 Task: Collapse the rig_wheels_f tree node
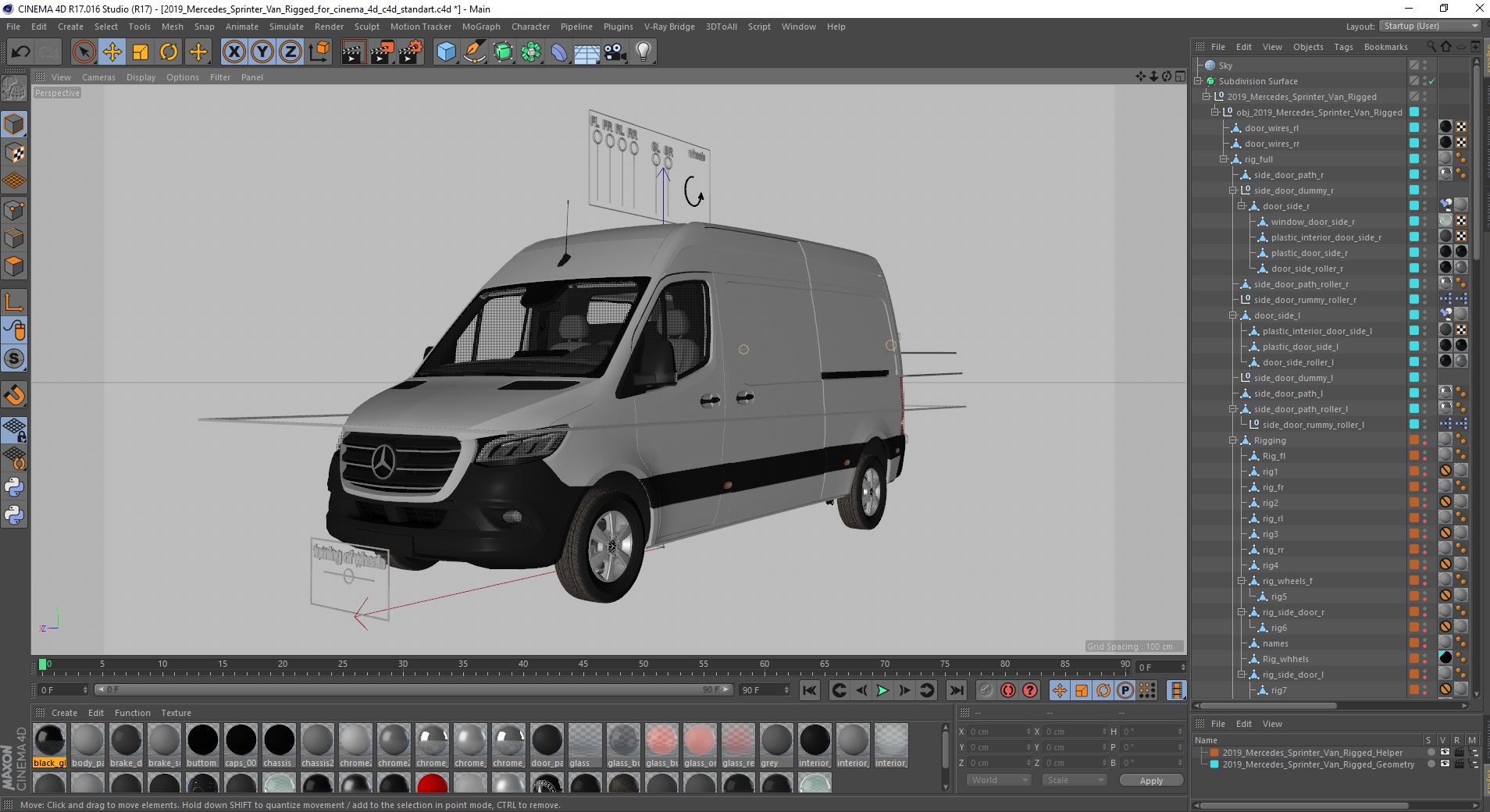click(x=1242, y=581)
